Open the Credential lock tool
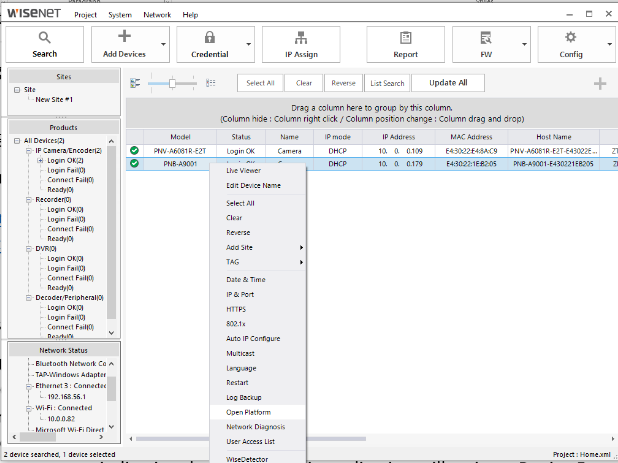The width and height of the screenshot is (618, 463). tap(210, 44)
